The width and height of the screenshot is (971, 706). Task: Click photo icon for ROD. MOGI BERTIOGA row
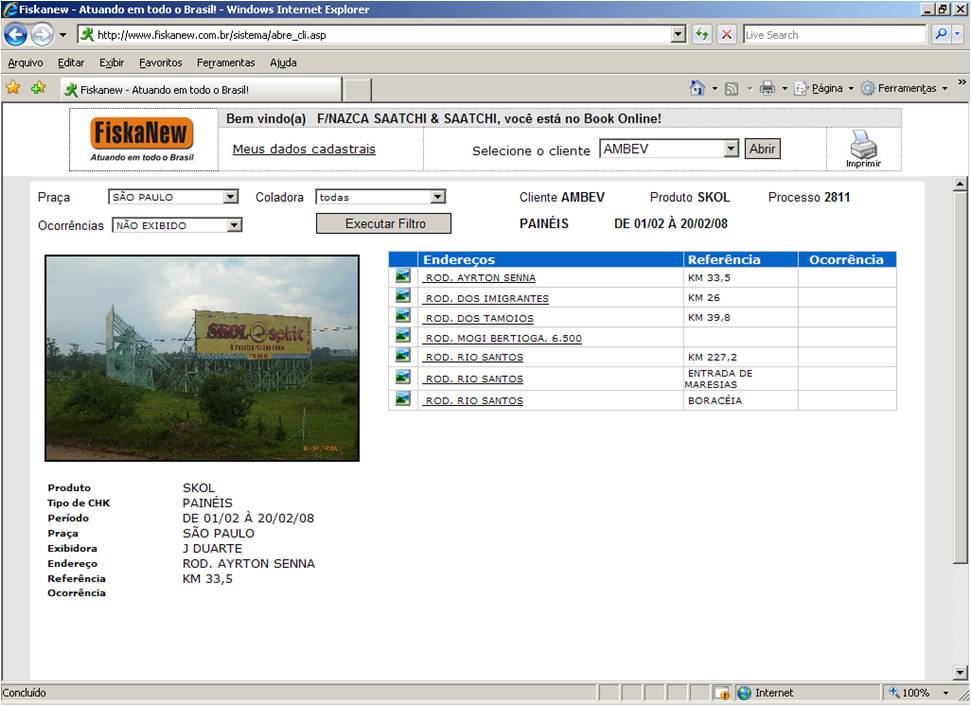(403, 336)
